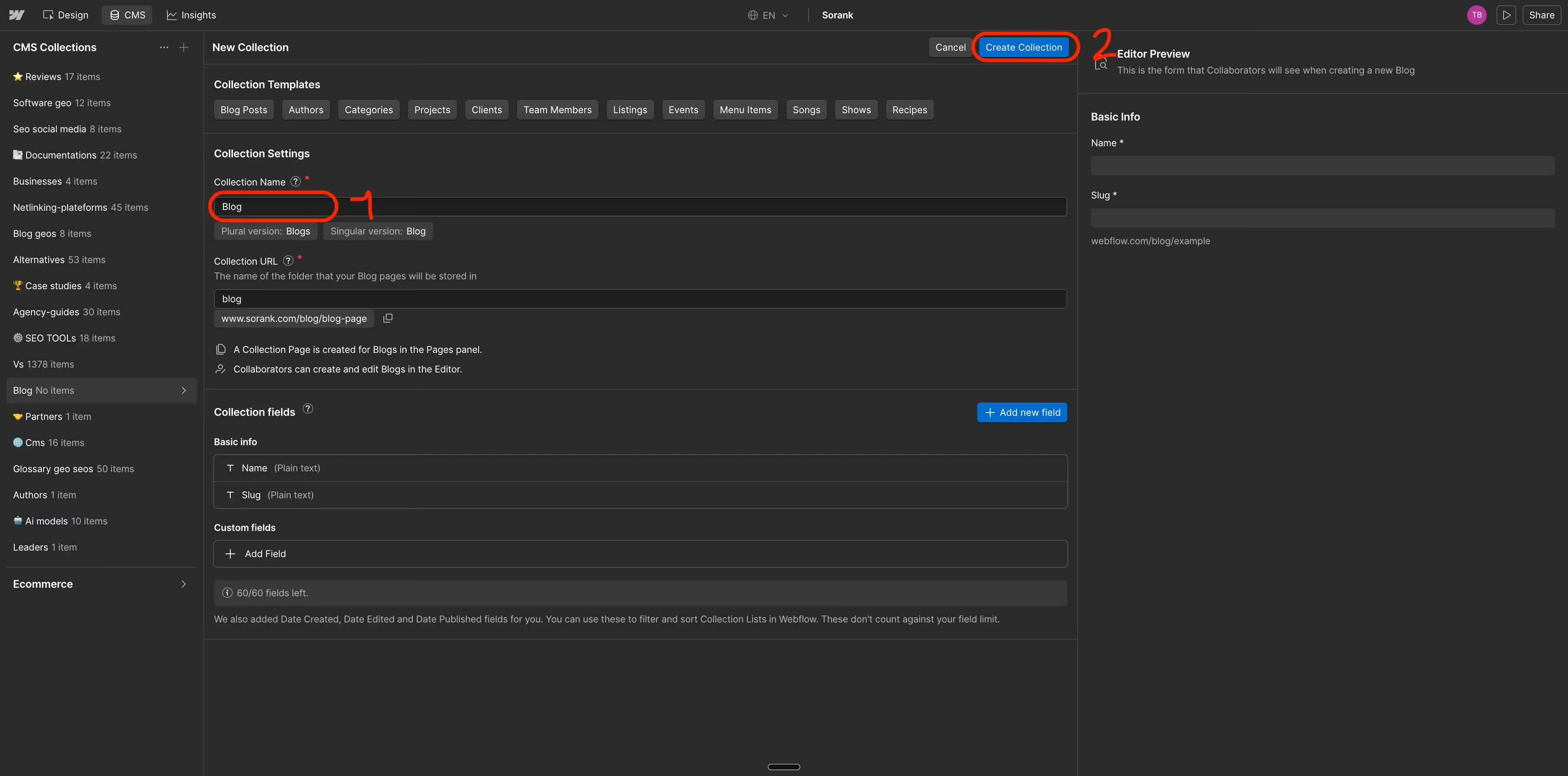Select the Songs template

(x=806, y=109)
